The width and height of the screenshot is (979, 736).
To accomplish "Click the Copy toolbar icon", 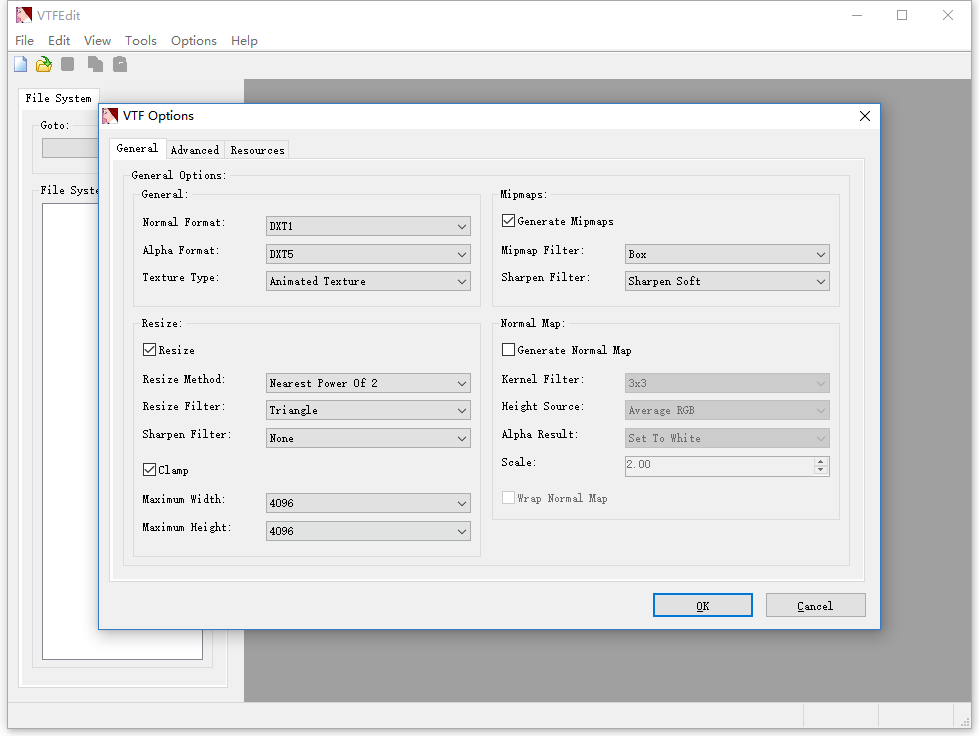I will pyautogui.click(x=95, y=64).
